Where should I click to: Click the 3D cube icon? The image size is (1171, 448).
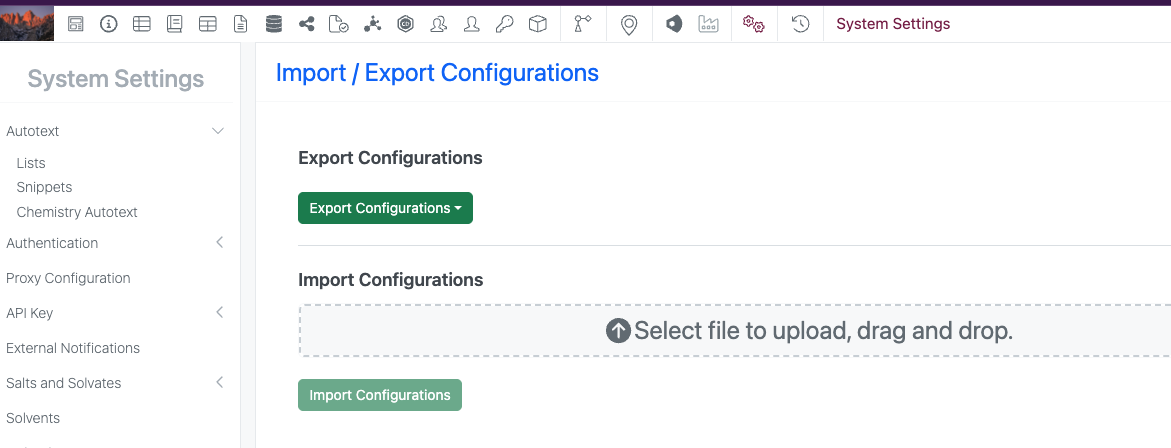(537, 24)
